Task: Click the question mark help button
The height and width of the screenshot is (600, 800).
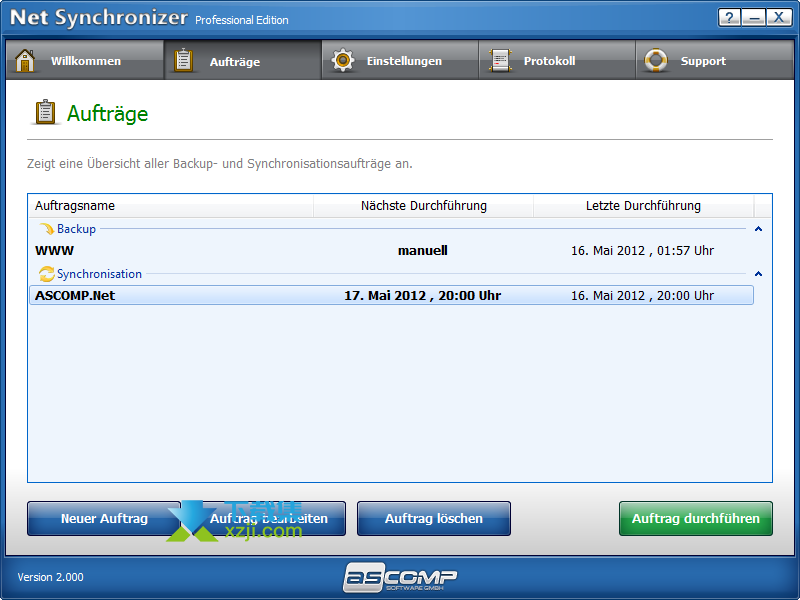Action: point(730,18)
